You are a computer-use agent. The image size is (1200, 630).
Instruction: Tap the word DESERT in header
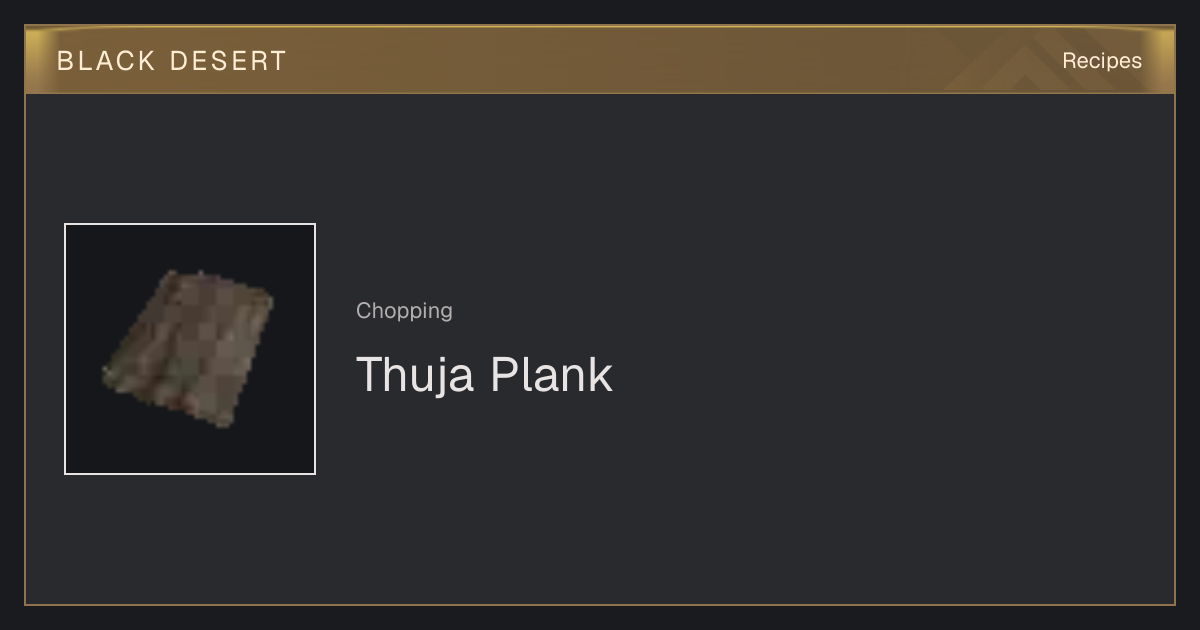click(x=228, y=61)
